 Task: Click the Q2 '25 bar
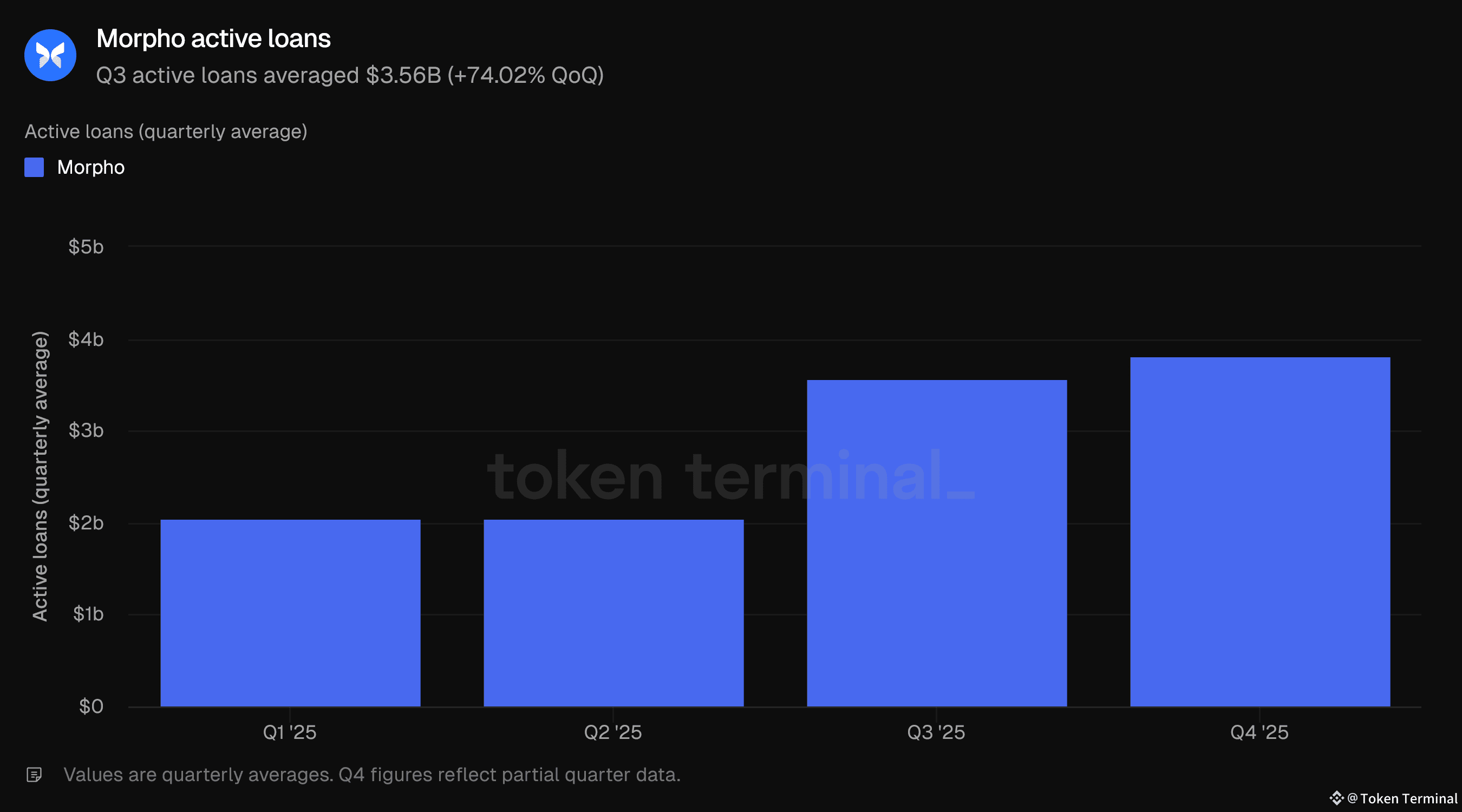(613, 613)
